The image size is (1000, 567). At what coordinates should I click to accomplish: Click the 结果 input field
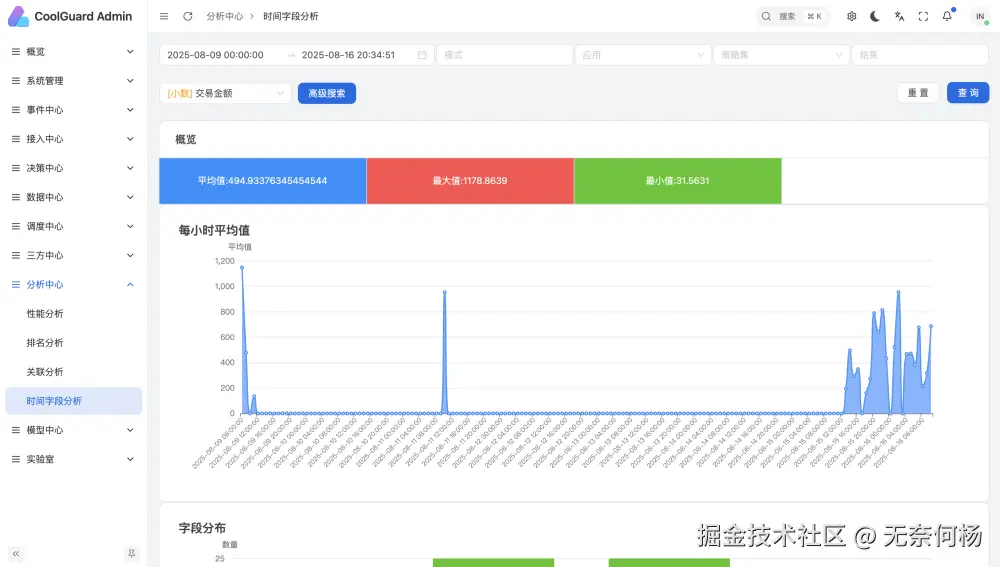click(920, 55)
